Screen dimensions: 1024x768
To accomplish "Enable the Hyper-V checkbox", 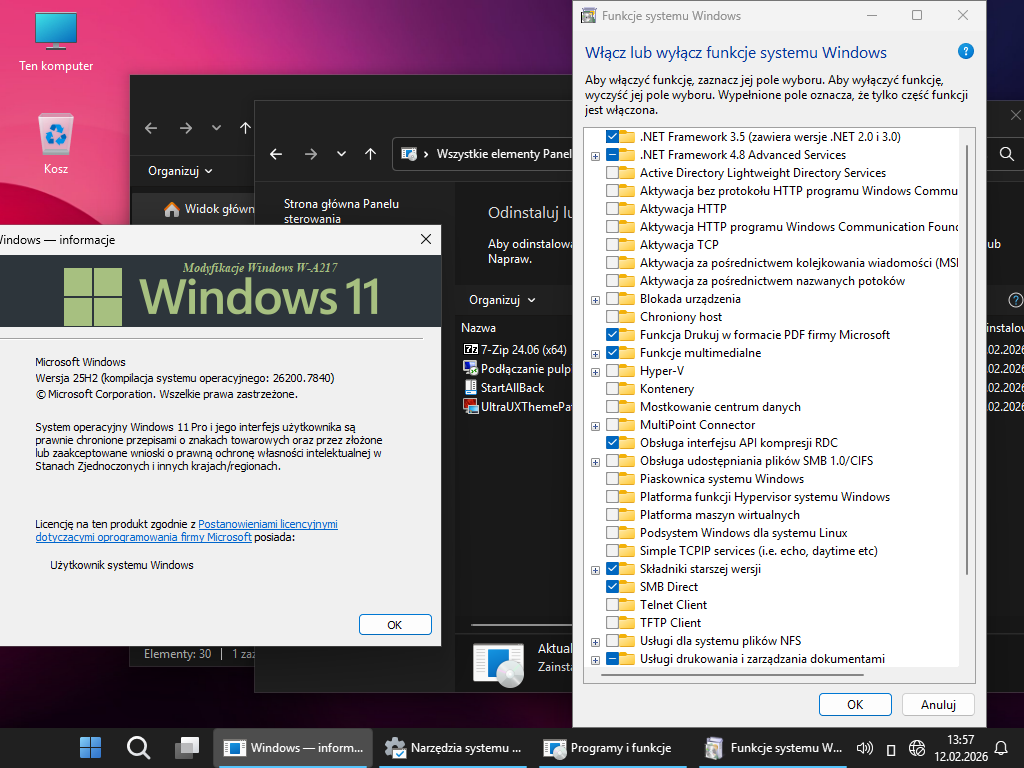I will coord(613,371).
